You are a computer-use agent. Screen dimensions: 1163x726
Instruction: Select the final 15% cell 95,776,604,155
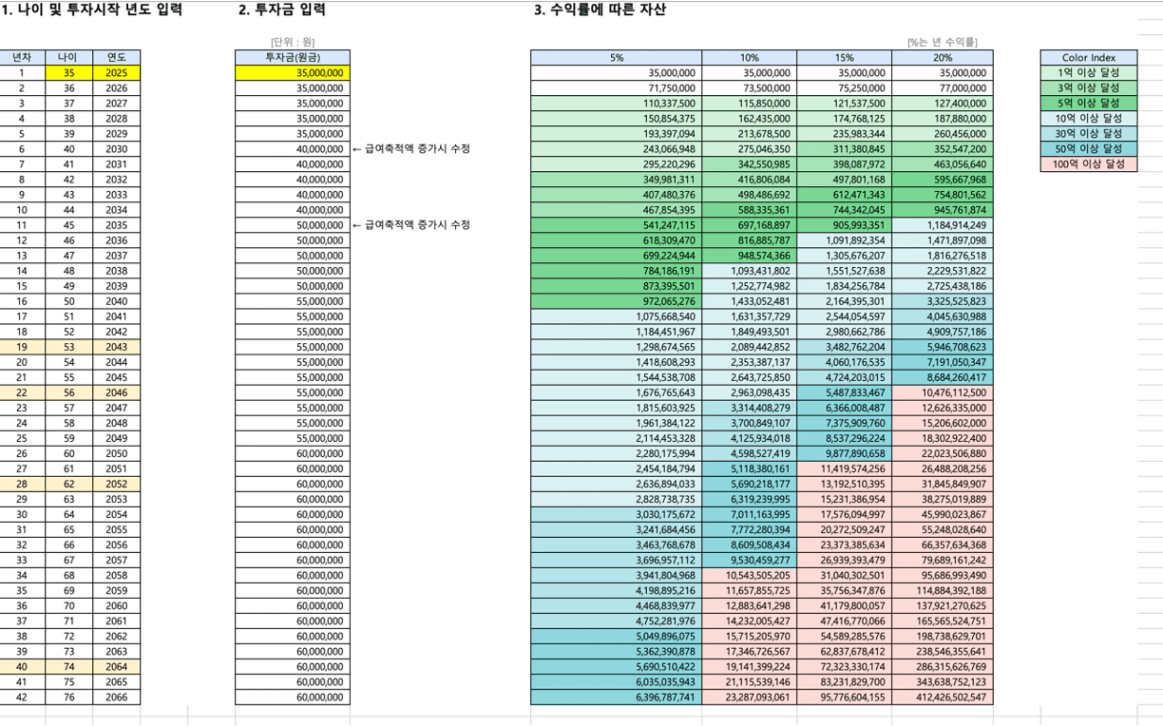[844, 696]
